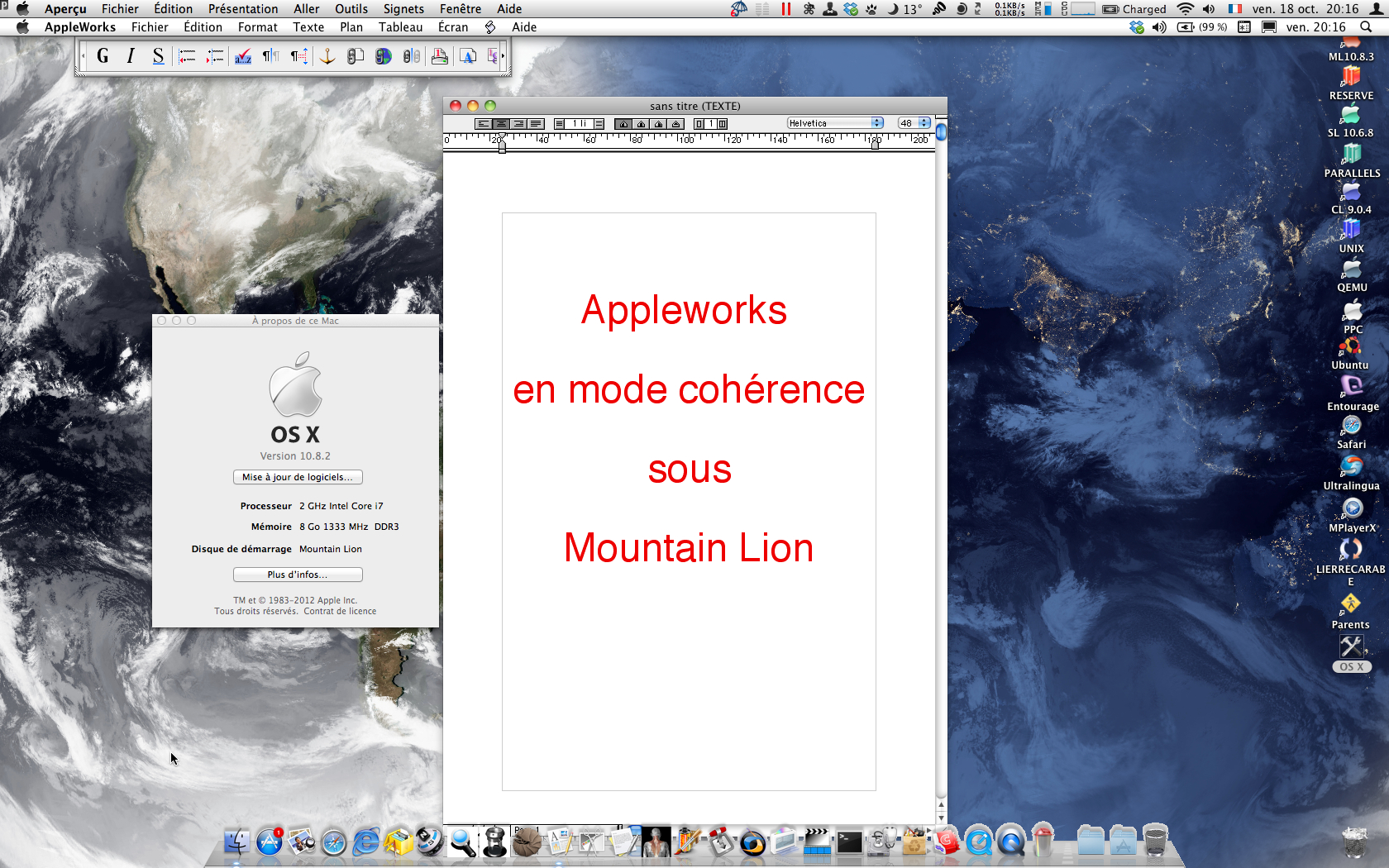Viewport: 1389px width, 868px height.
Task: Open the Apple menu in AppleWorks bar
Action: click(22, 27)
